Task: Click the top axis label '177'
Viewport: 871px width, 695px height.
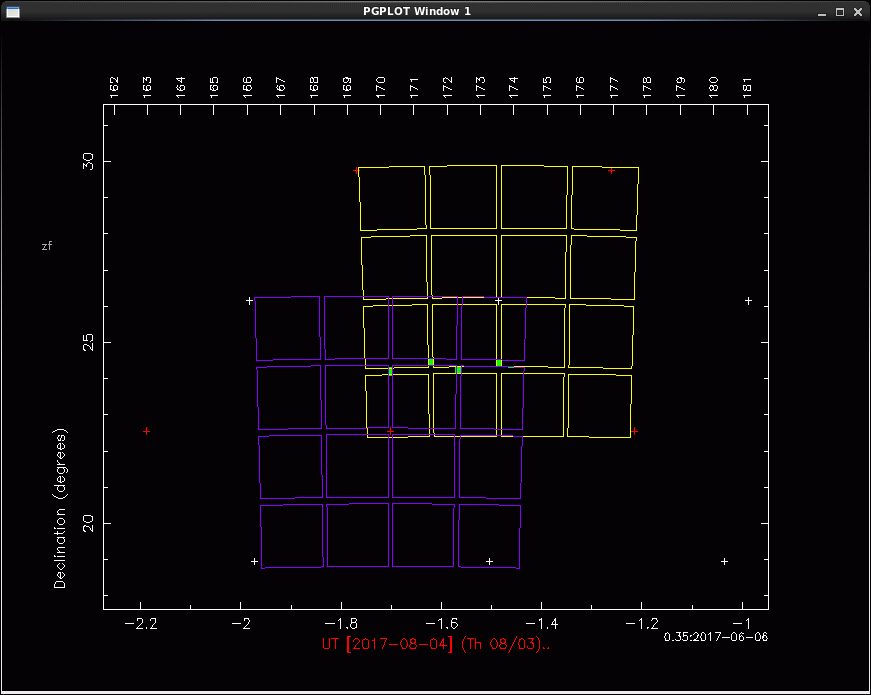Action: coord(614,88)
